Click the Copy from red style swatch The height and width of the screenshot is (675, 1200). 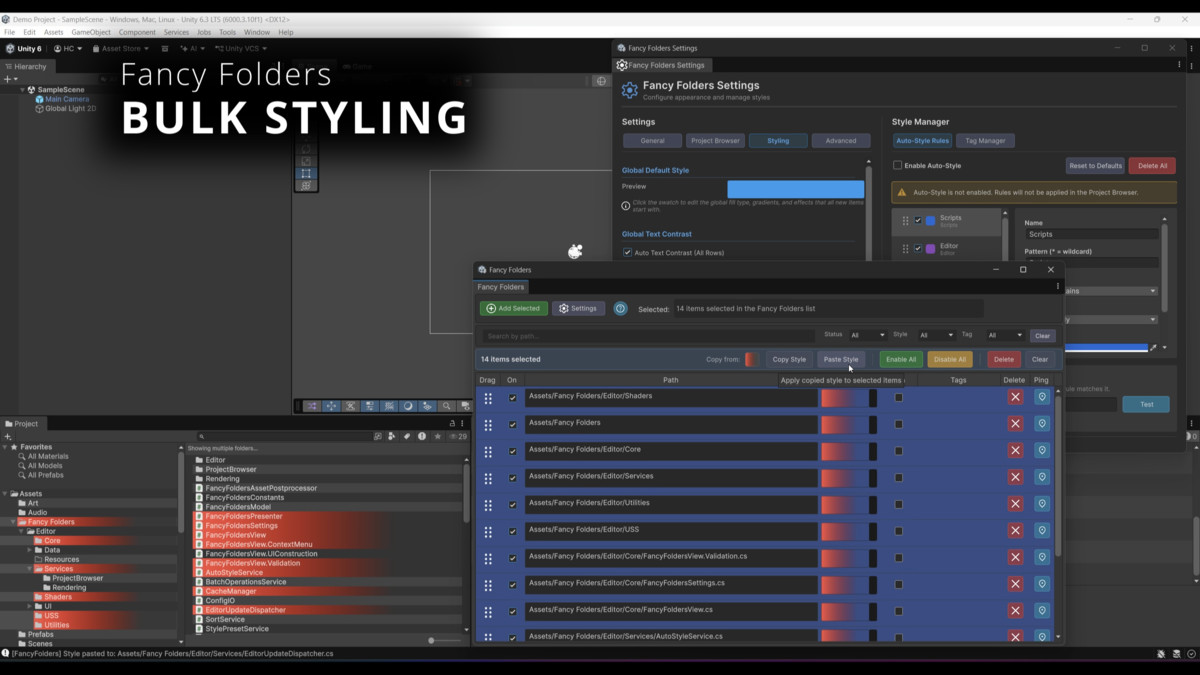[x=751, y=359]
